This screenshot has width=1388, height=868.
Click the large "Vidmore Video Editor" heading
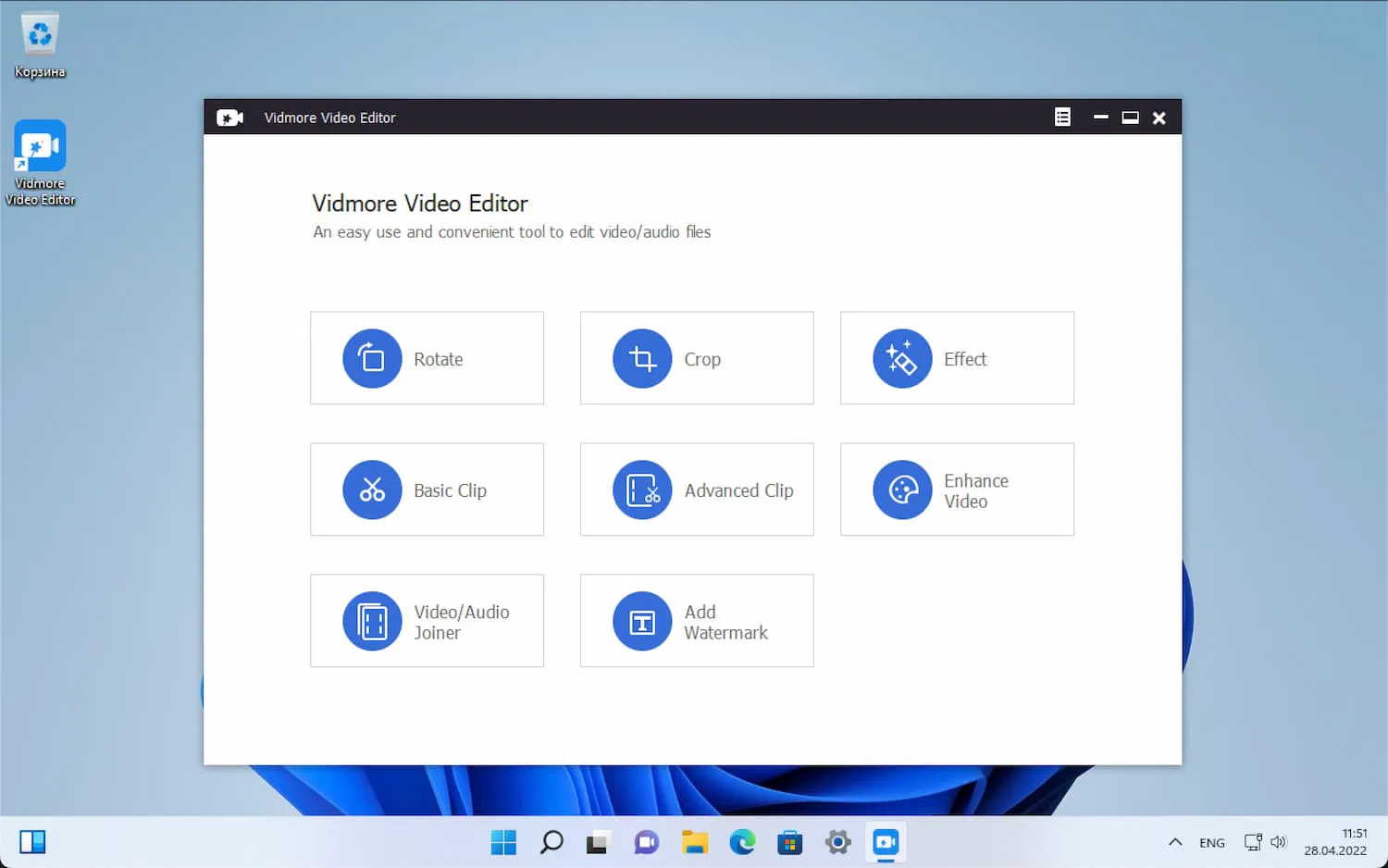(420, 204)
